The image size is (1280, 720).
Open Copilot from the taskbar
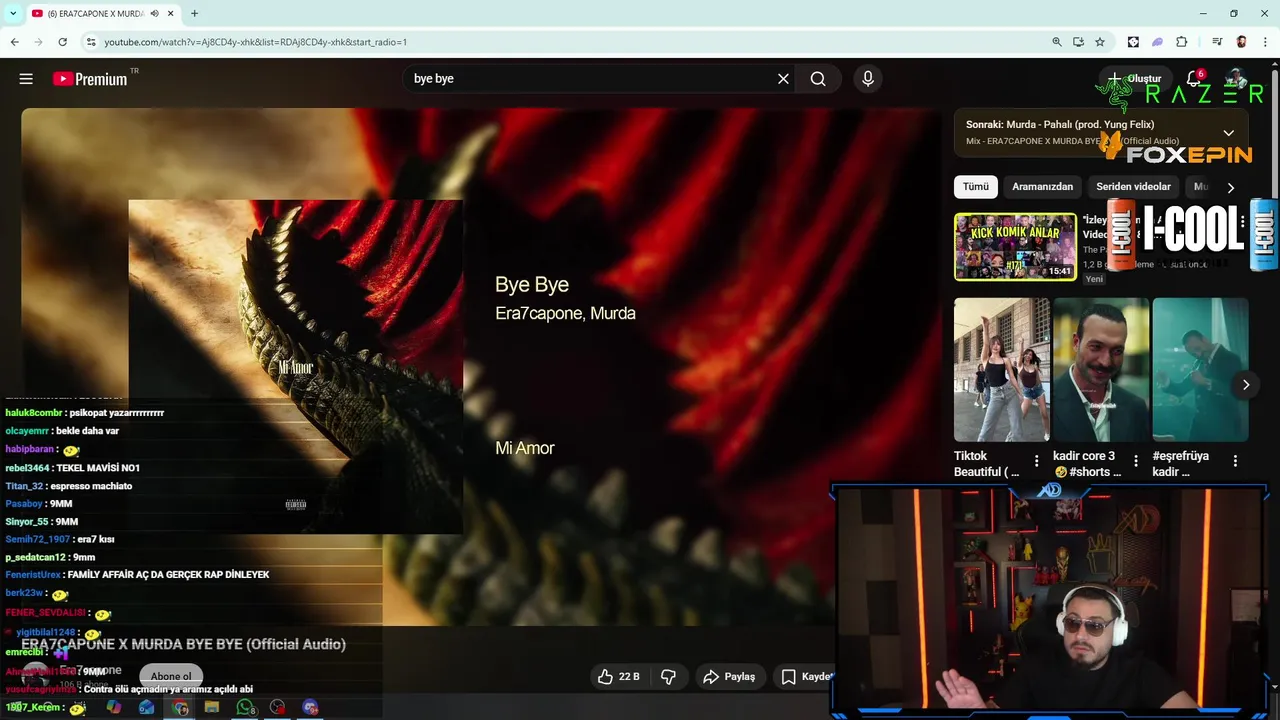tap(114, 707)
